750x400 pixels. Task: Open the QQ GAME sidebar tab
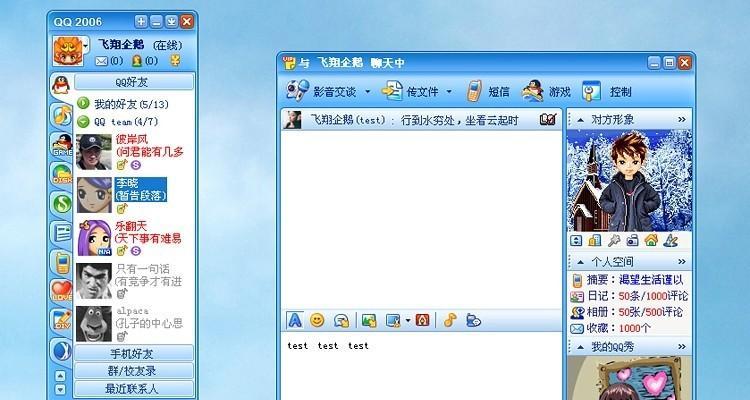click(x=62, y=144)
